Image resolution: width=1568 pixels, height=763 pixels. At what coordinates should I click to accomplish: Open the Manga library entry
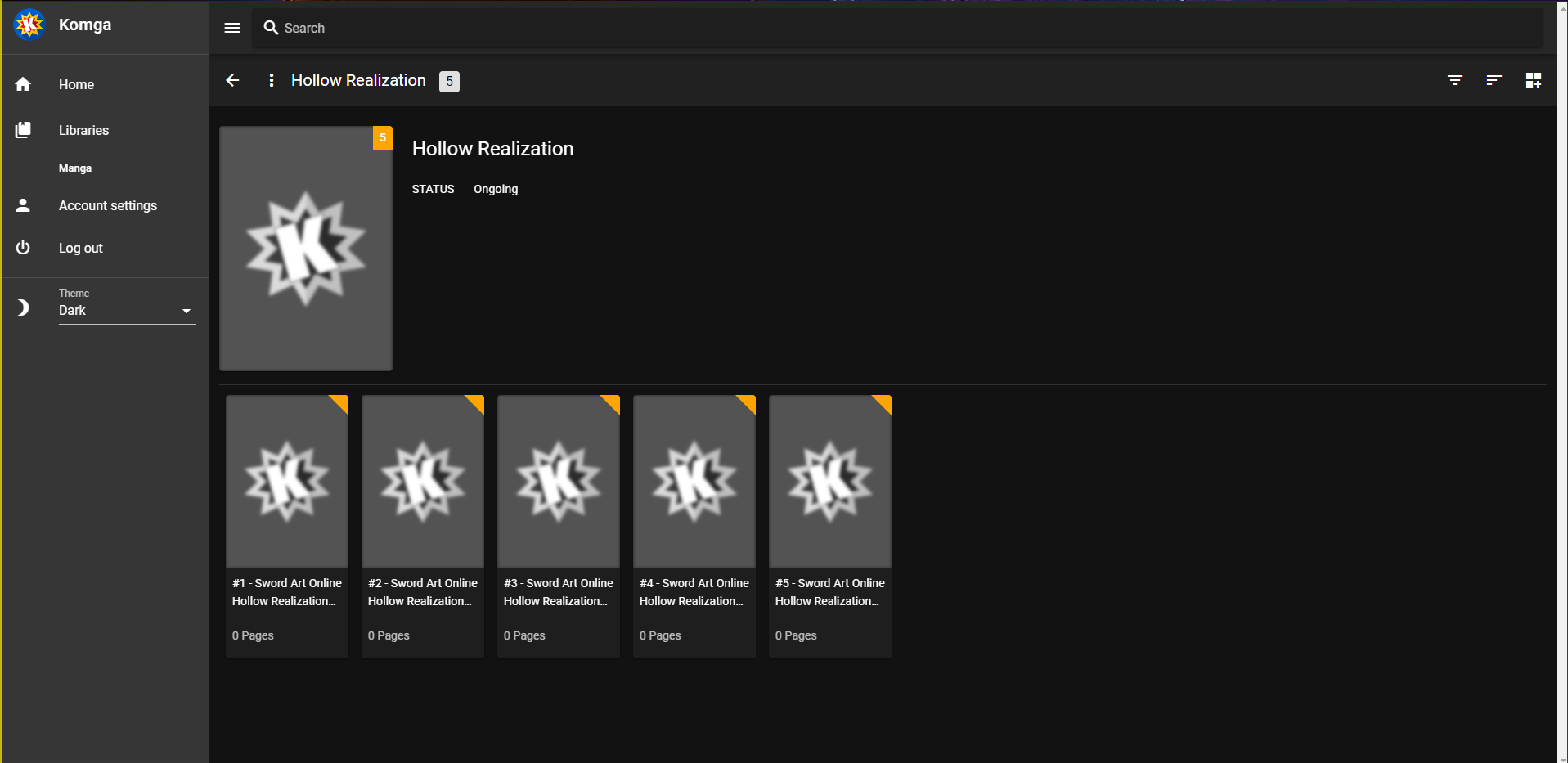point(75,168)
